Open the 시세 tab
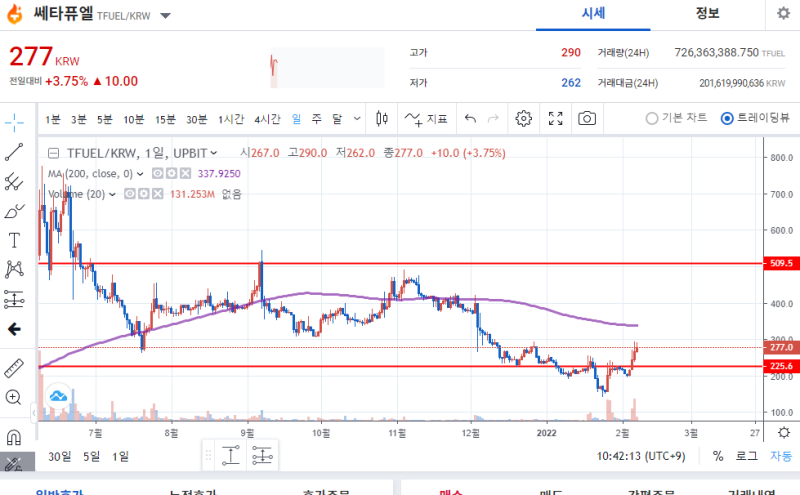This screenshot has height=495, width=800. [x=593, y=14]
